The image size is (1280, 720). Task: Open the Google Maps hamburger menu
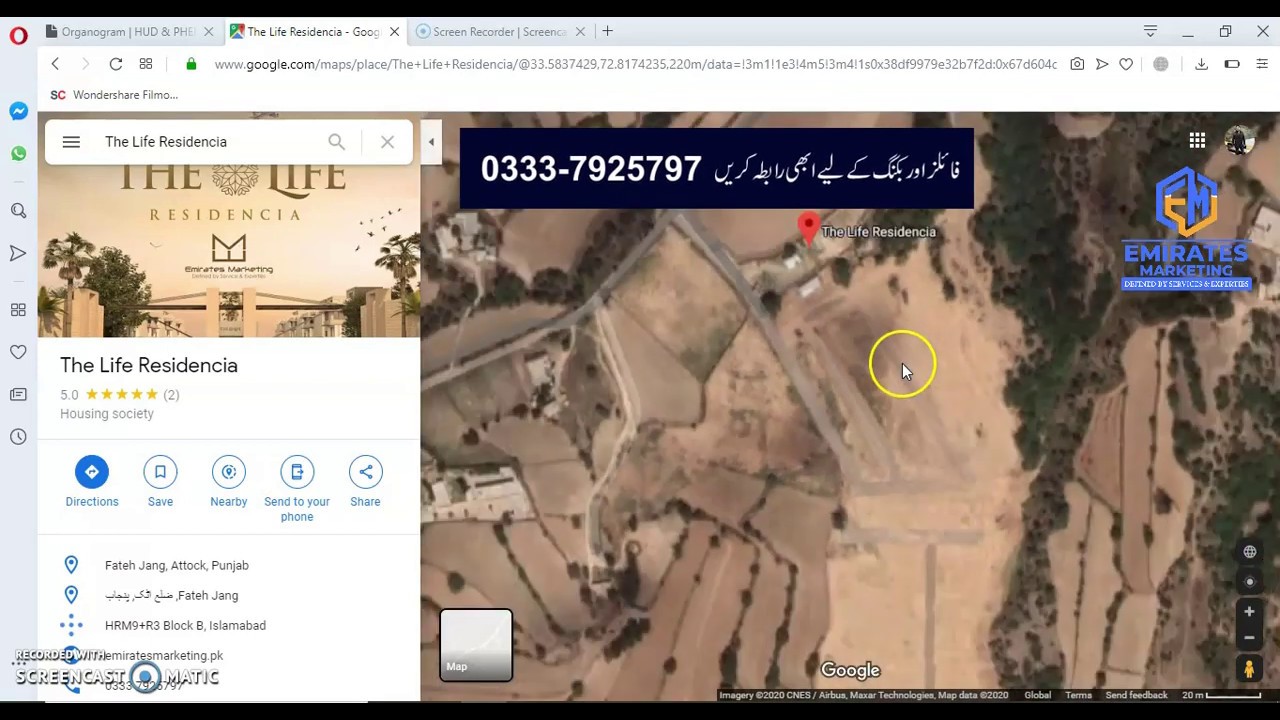coord(71,142)
